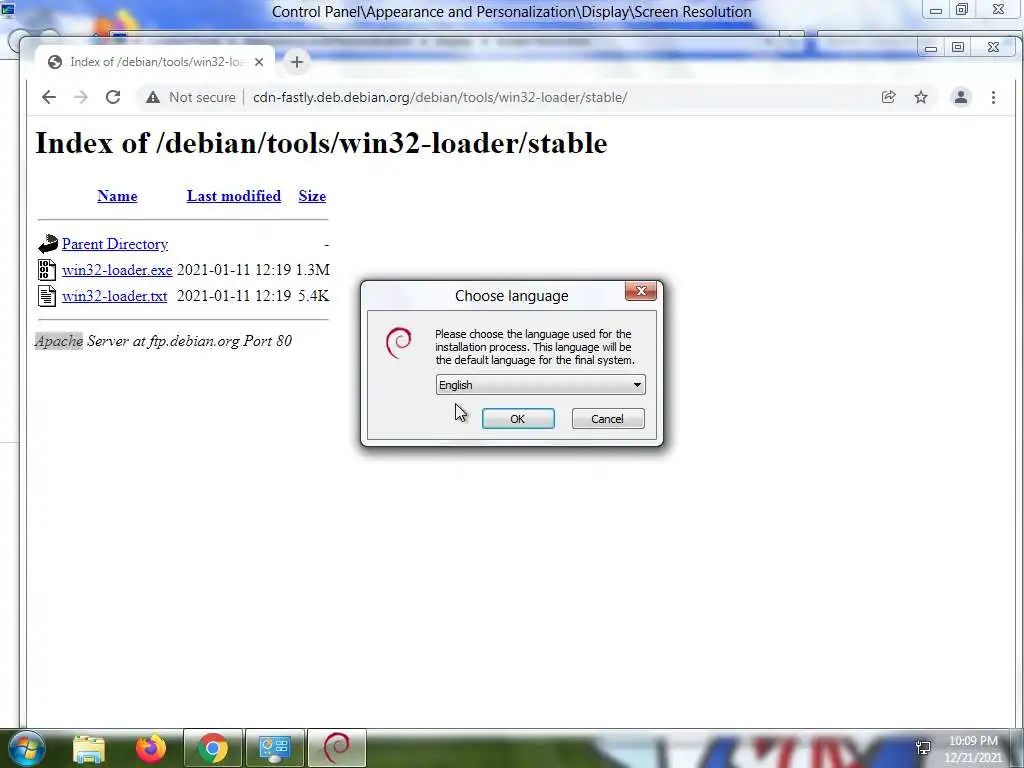Switch to Chrome in the taskbar
The image size is (1024, 768).
point(212,748)
